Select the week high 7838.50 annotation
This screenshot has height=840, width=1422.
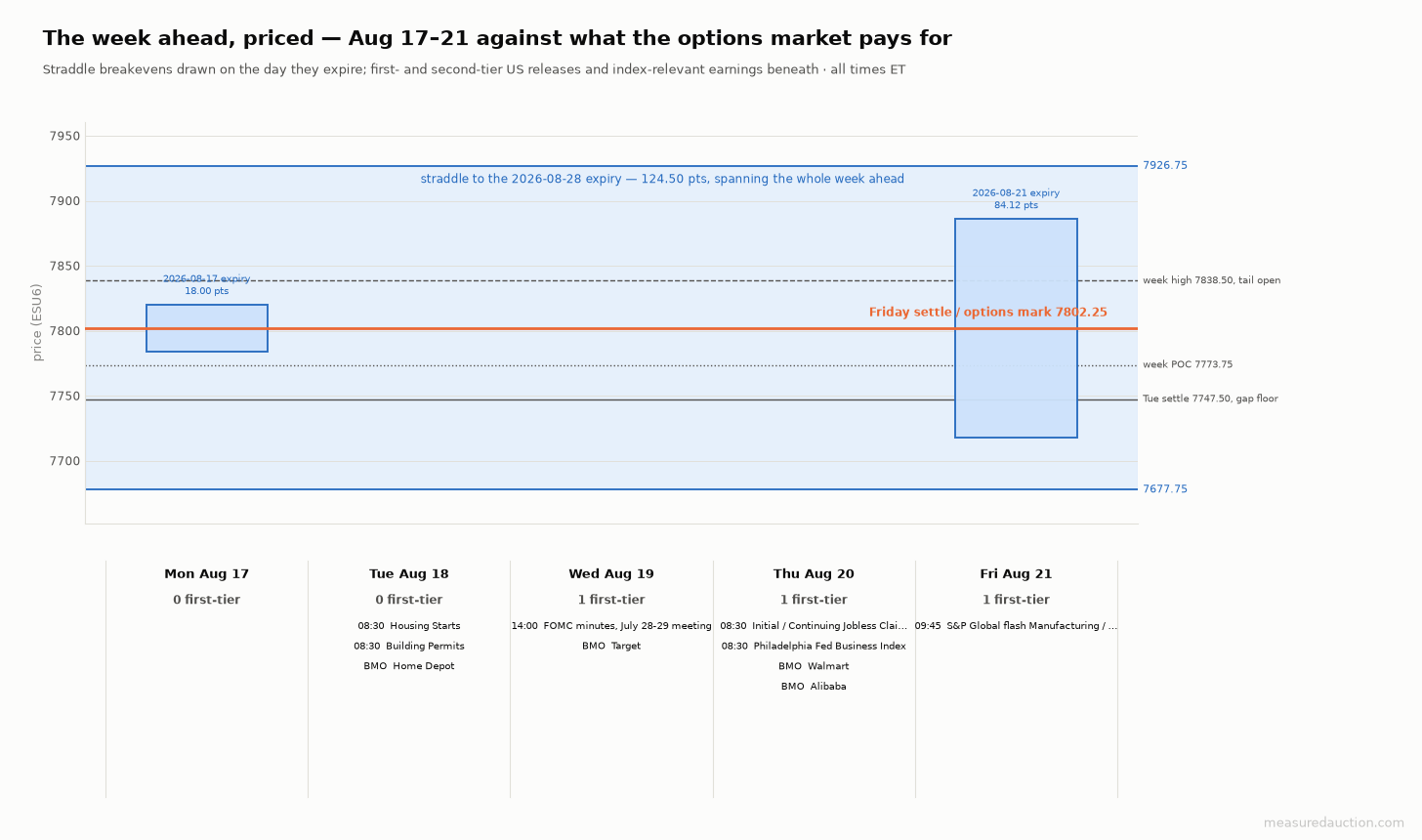point(1211,281)
